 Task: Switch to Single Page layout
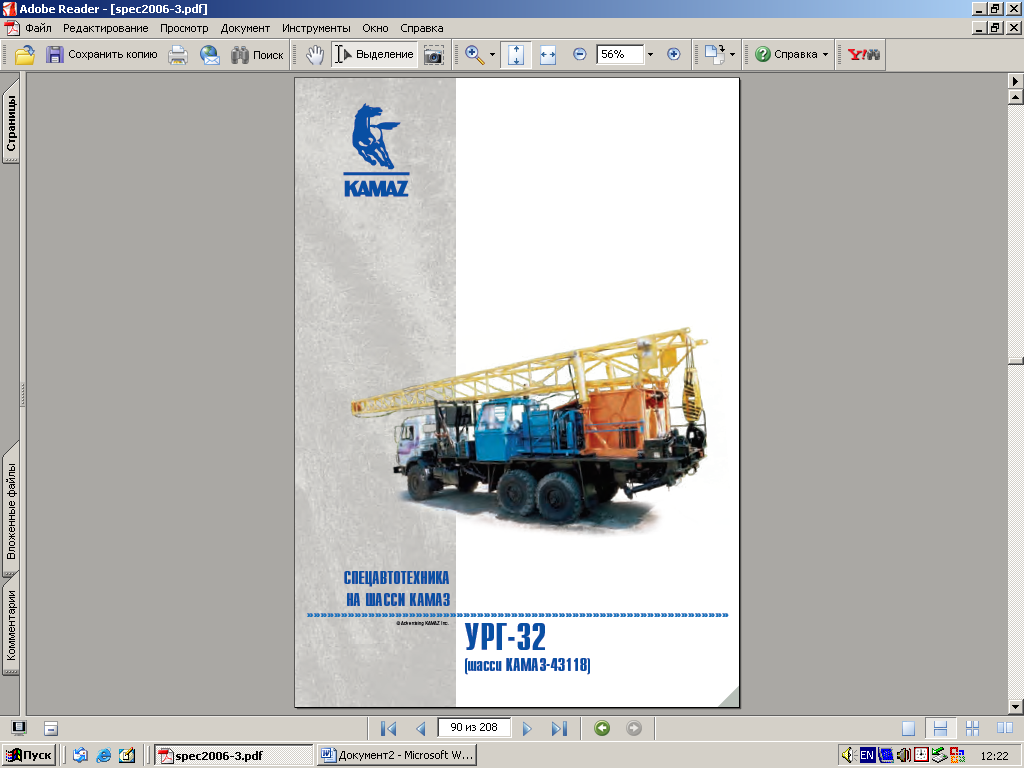click(x=908, y=728)
